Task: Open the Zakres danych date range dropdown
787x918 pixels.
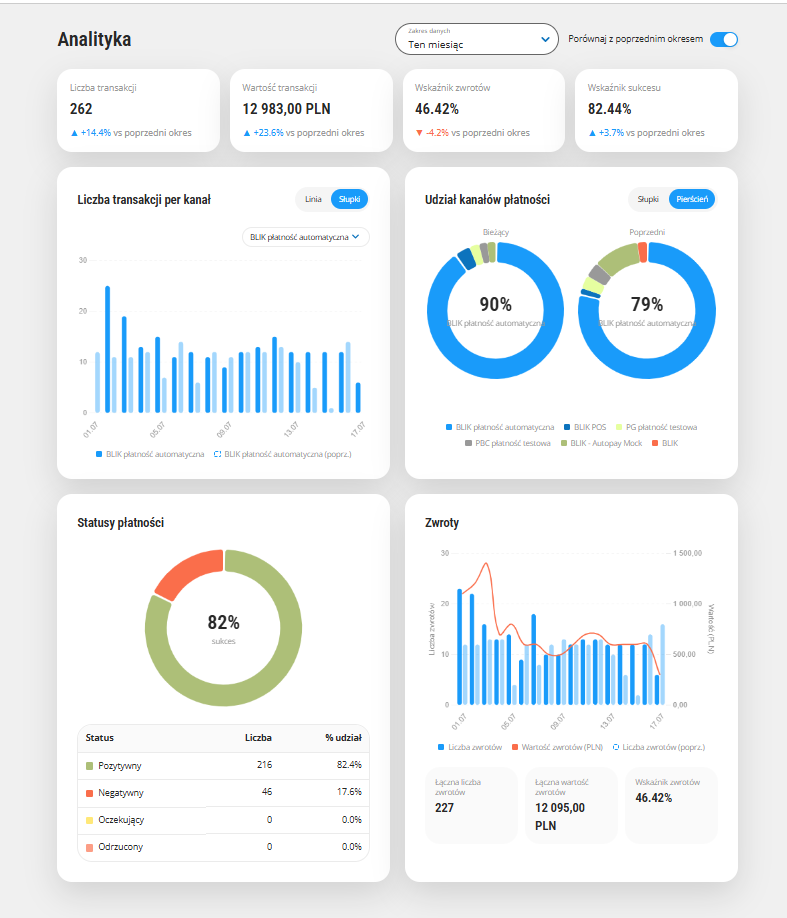Action: (x=477, y=39)
